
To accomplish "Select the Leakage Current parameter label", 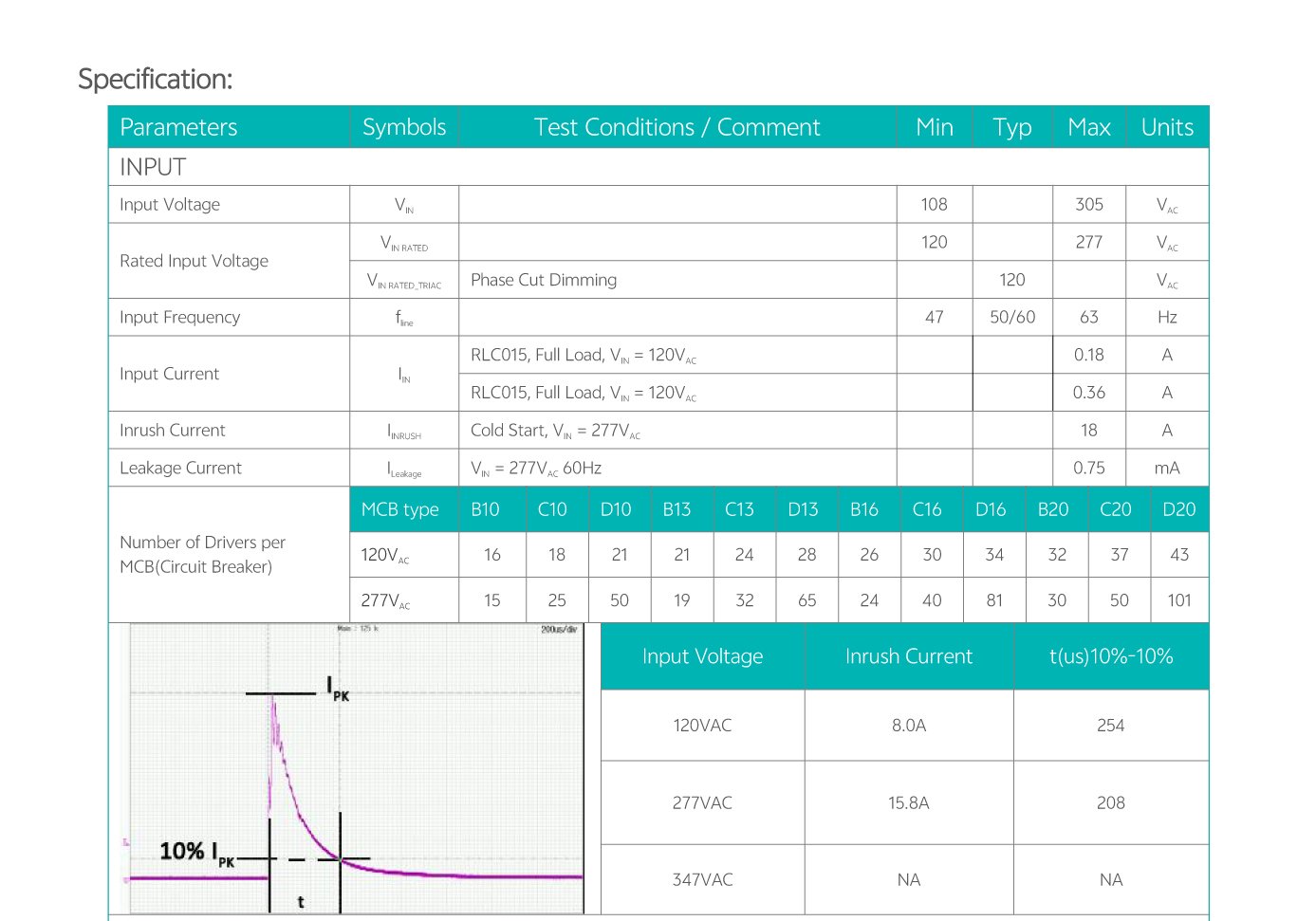I will (180, 468).
